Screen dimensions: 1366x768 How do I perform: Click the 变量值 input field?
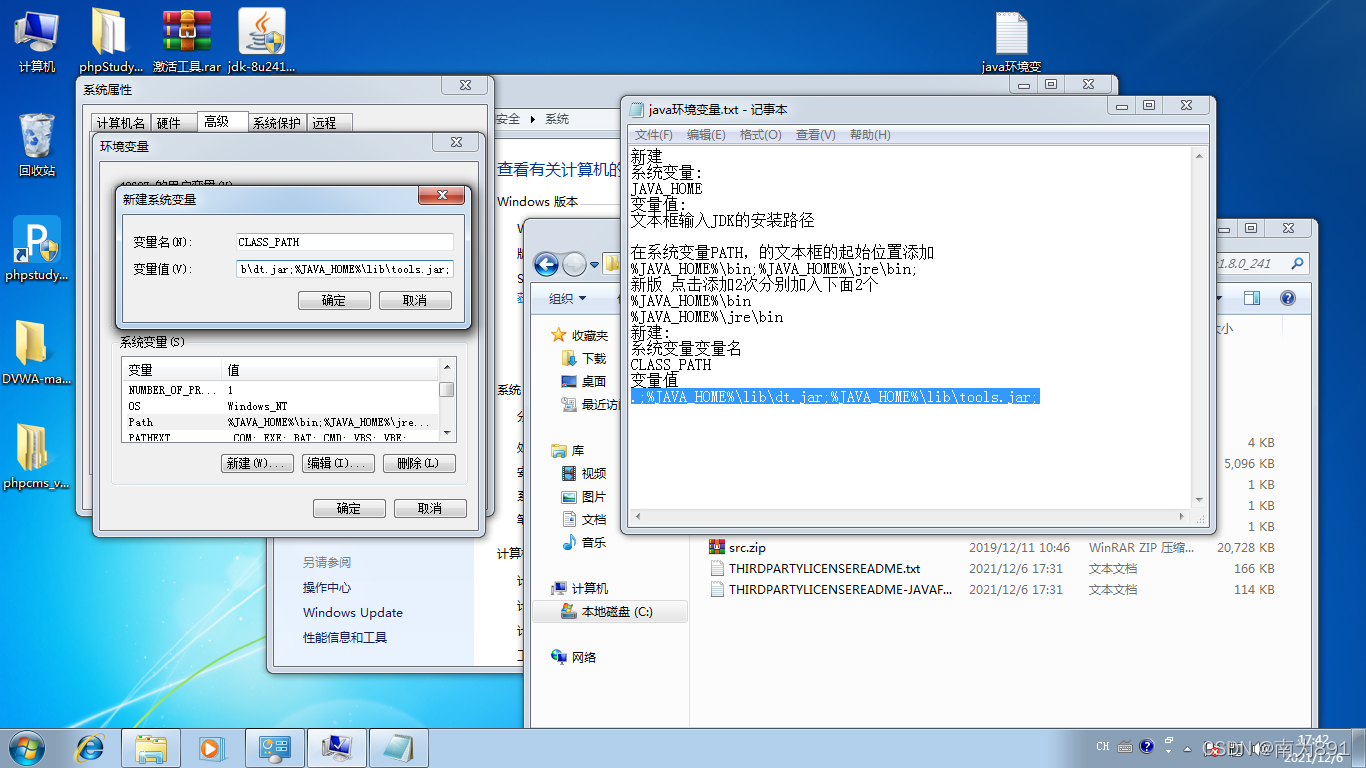tap(345, 269)
